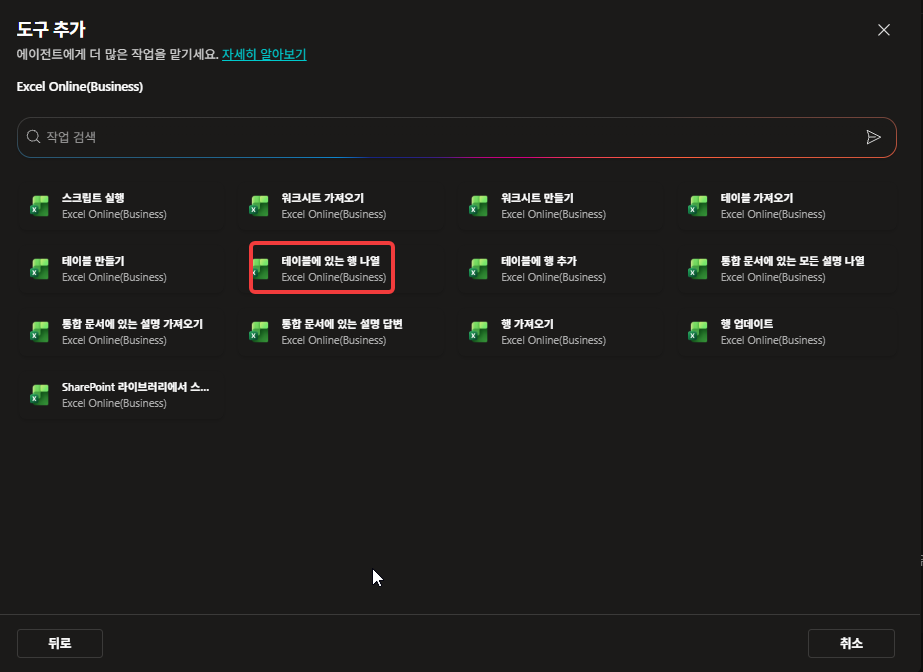Click Excel Online(Business) subtitle under 행 가져오기

coord(553,340)
